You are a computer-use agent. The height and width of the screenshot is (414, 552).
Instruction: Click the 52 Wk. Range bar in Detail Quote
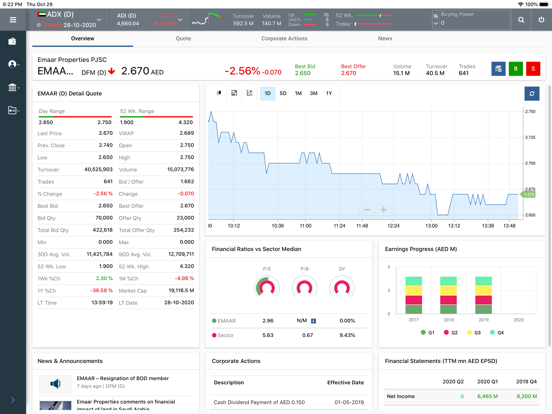tap(156, 117)
